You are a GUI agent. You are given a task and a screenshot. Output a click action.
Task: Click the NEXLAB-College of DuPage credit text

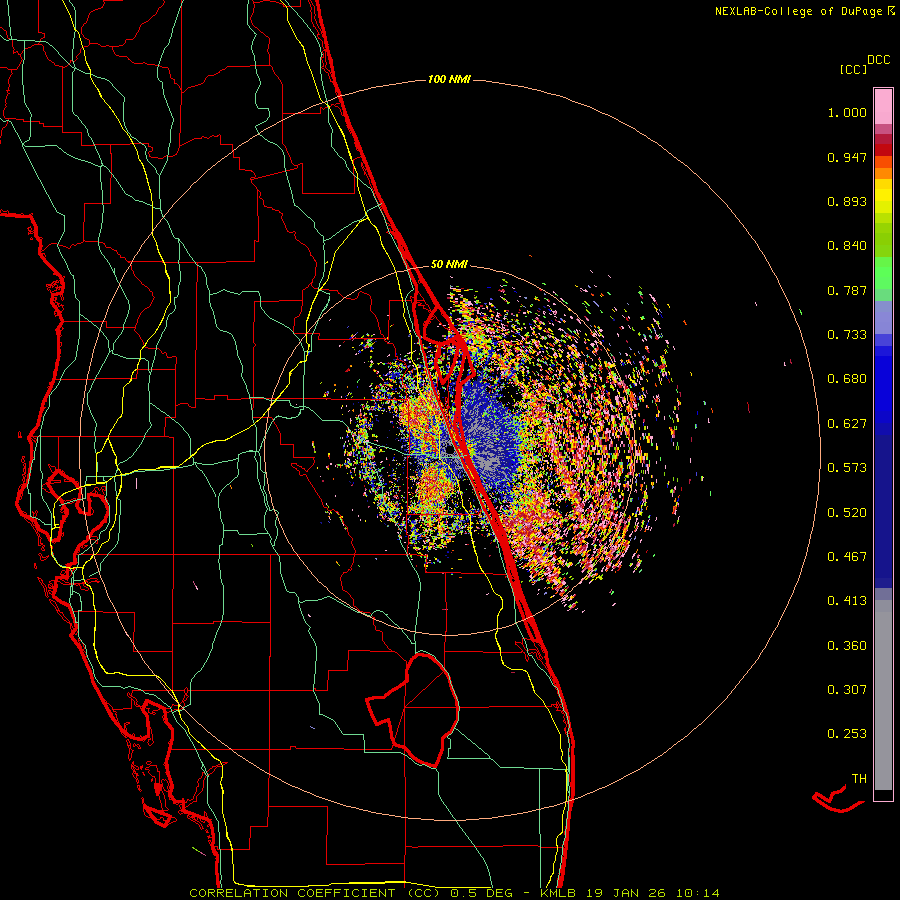[x=799, y=11]
